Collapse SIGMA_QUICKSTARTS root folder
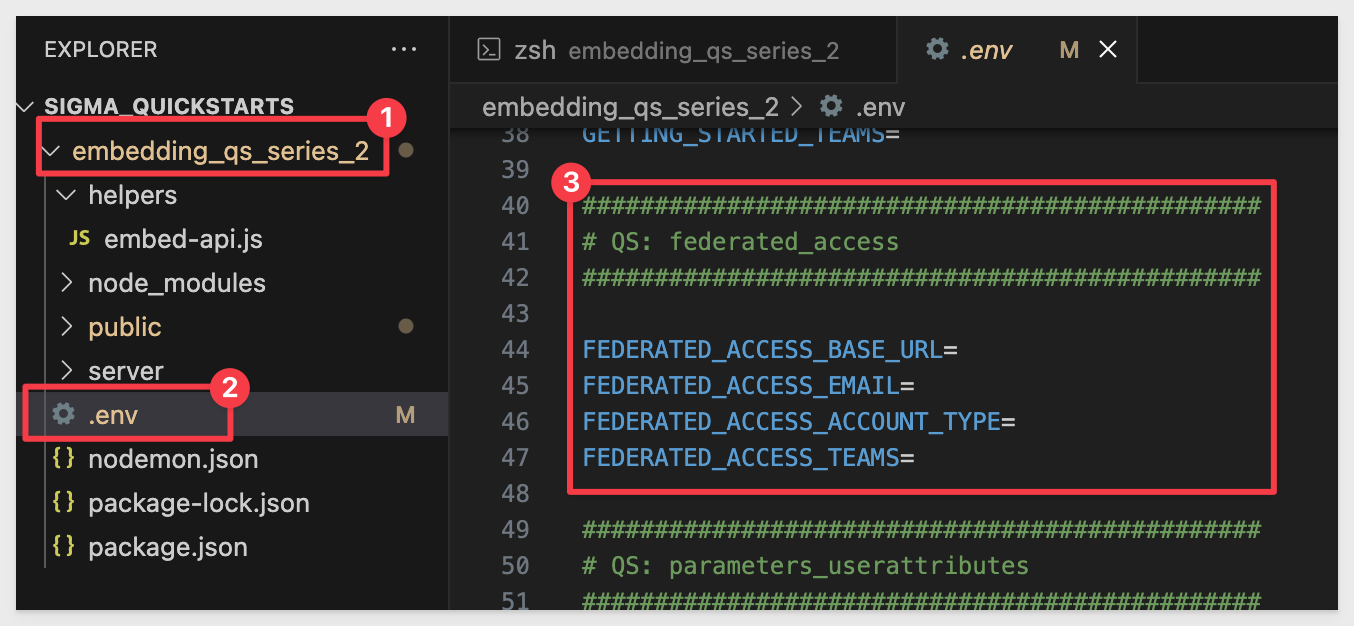The width and height of the screenshot is (1354, 626). [26, 107]
